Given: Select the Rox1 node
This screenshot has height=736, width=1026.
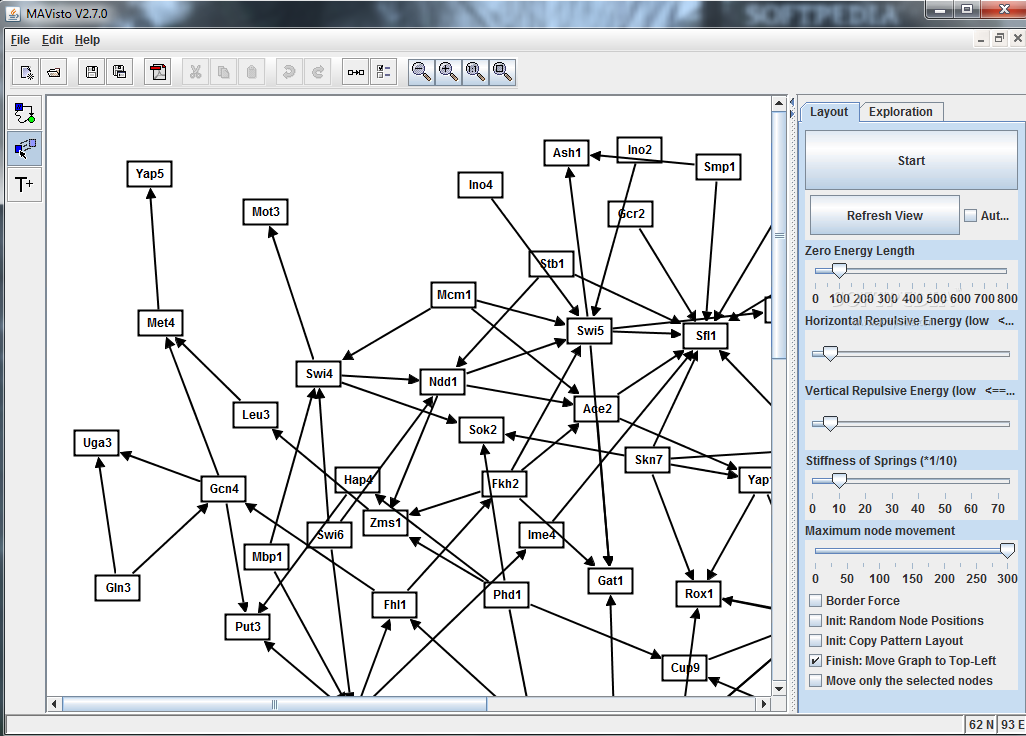Looking at the screenshot, I should (x=698, y=594).
